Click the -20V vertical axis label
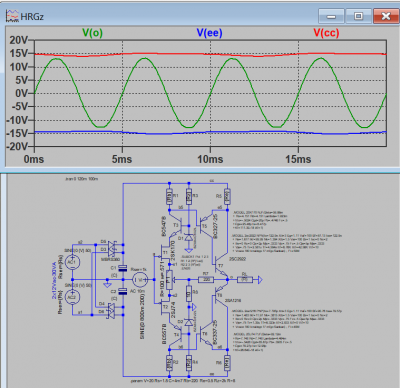 (17, 146)
